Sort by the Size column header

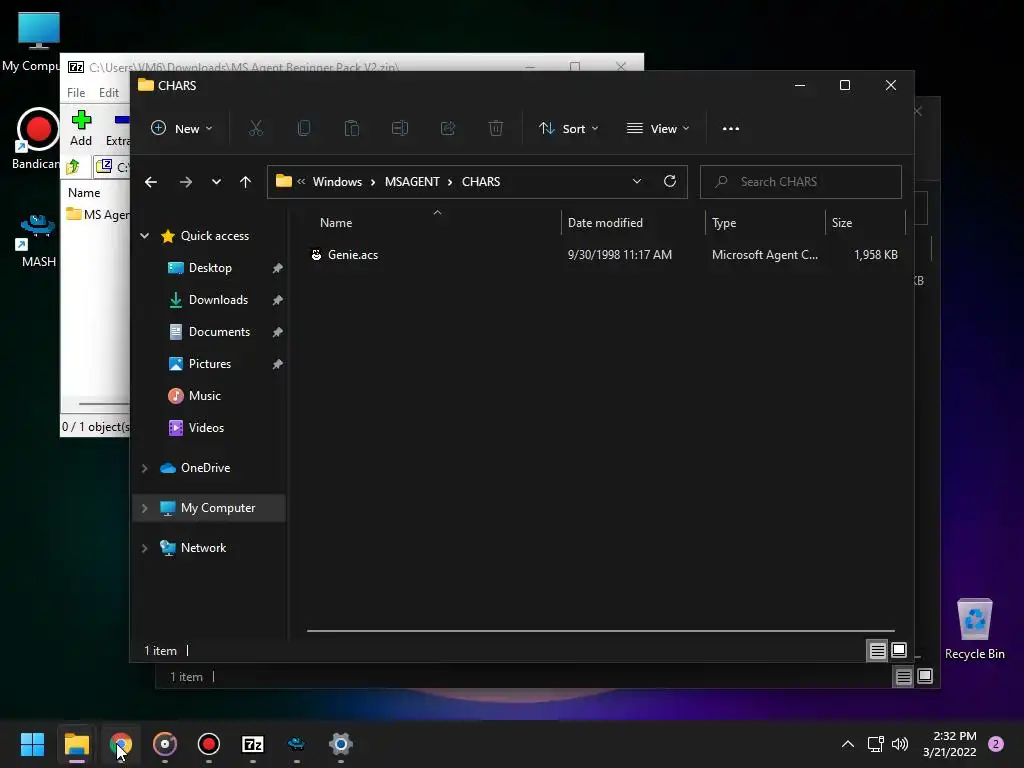click(865, 223)
